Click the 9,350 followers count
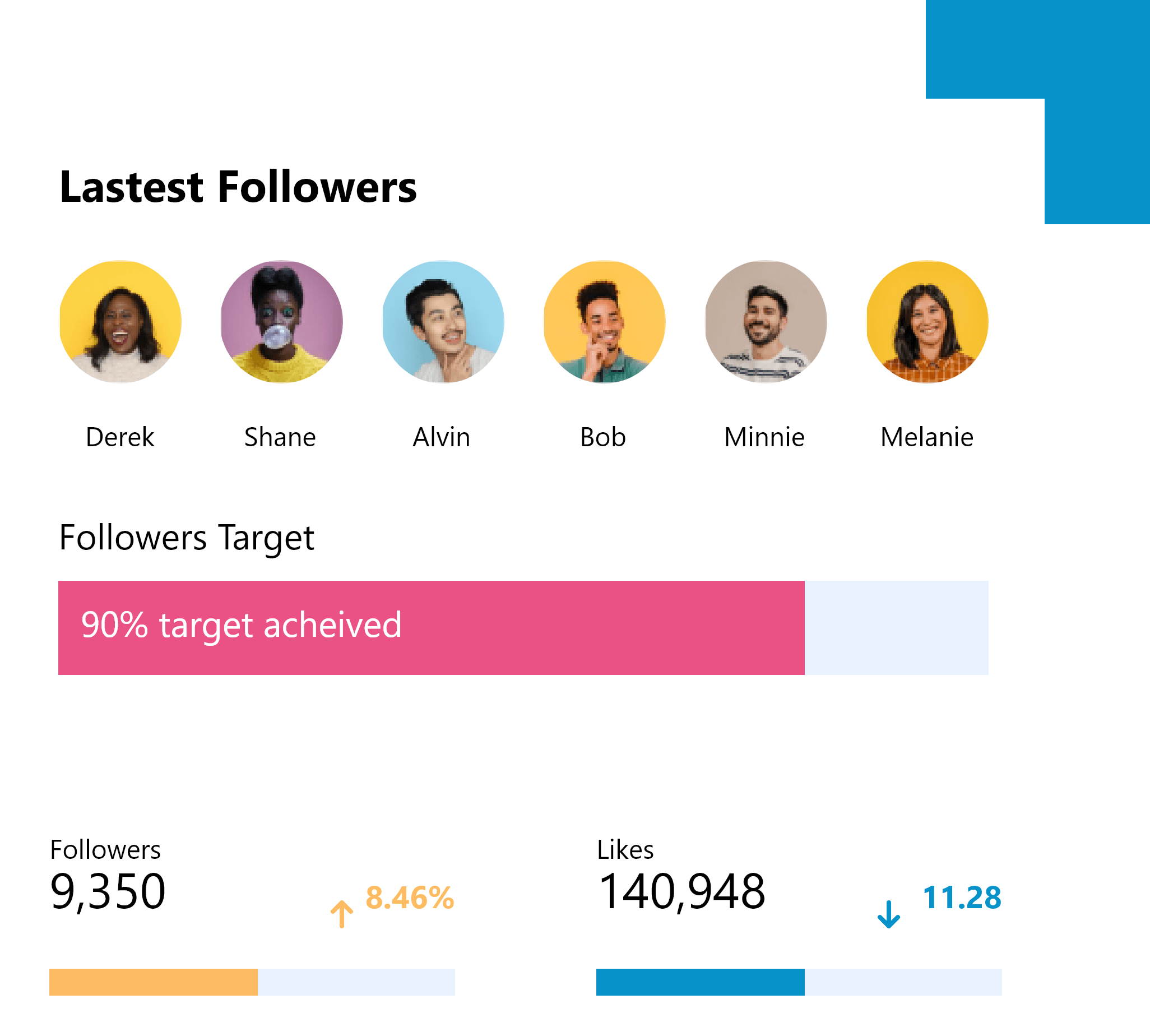Viewport: 1150px width, 1036px height. pos(108,891)
